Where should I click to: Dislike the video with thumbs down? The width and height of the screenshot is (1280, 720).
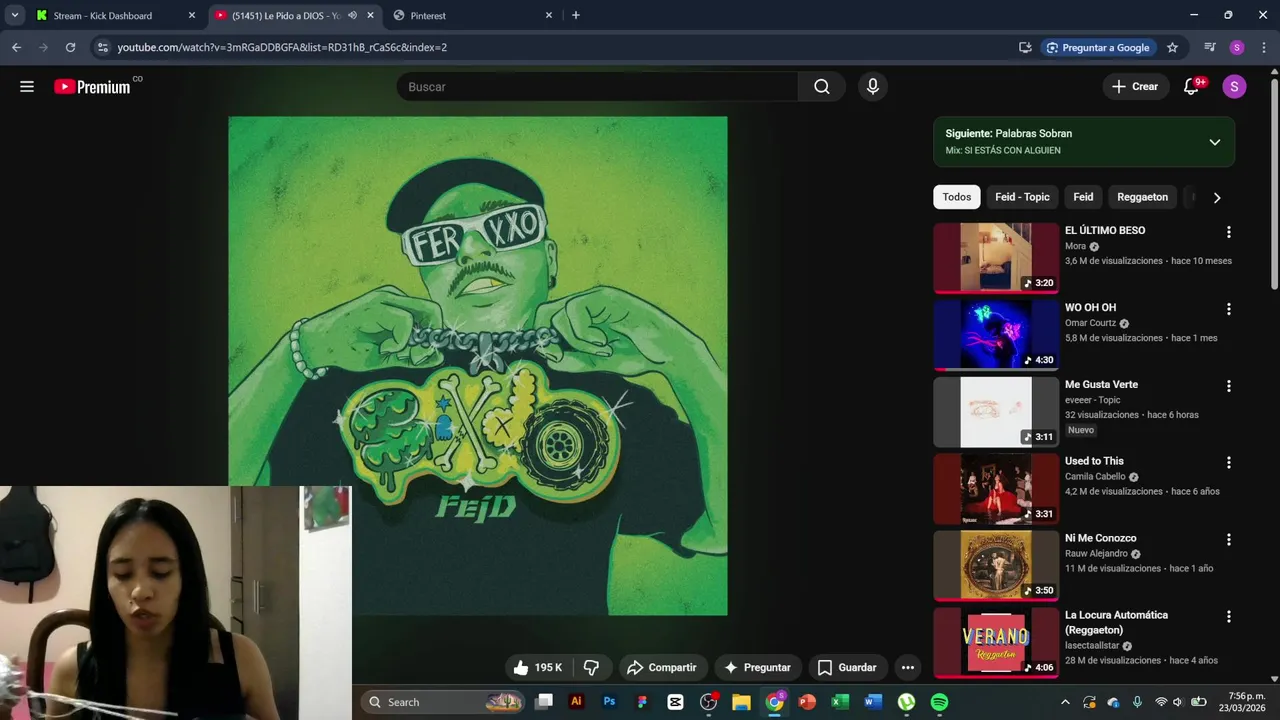(x=591, y=667)
